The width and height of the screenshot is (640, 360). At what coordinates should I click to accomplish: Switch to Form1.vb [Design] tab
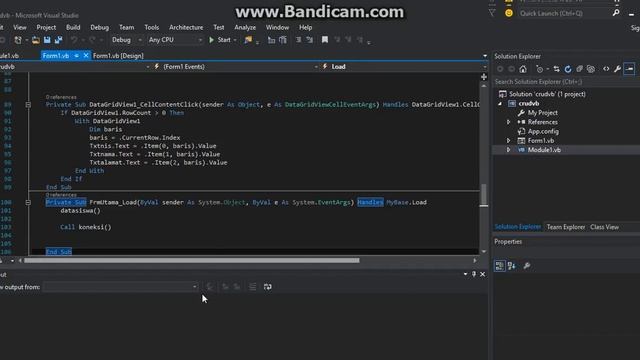(118, 56)
